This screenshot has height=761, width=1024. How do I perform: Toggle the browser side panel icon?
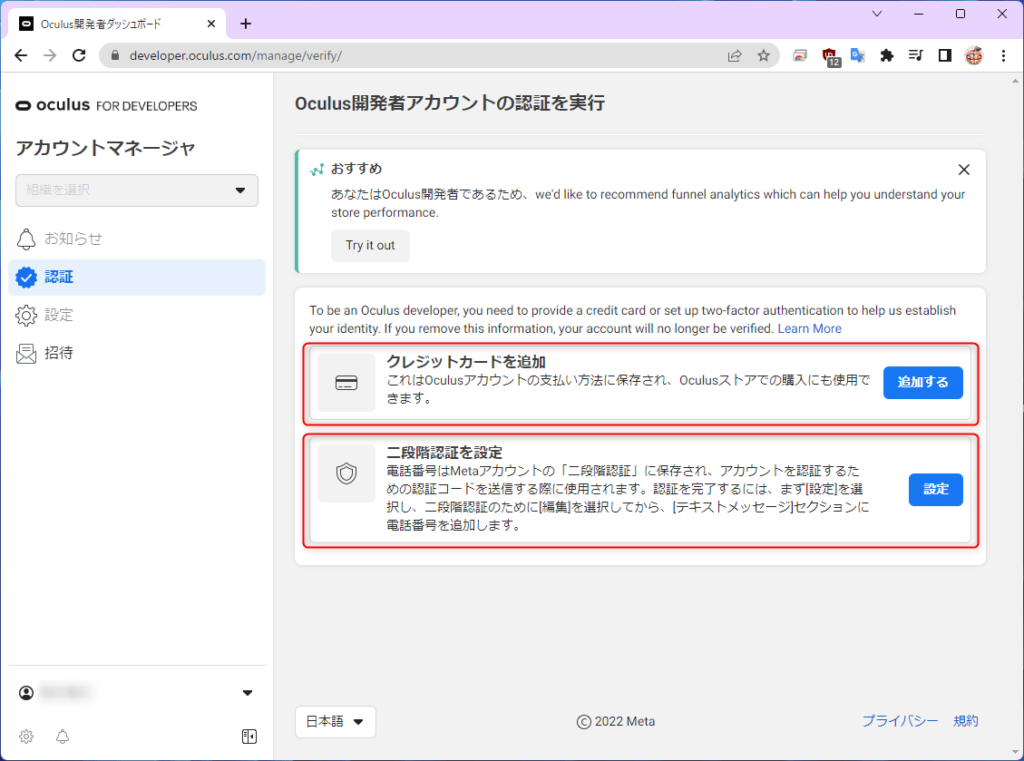point(944,56)
